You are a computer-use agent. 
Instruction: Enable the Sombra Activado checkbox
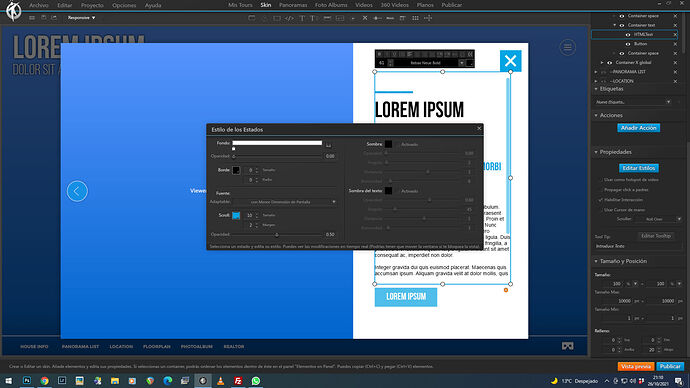(398, 144)
